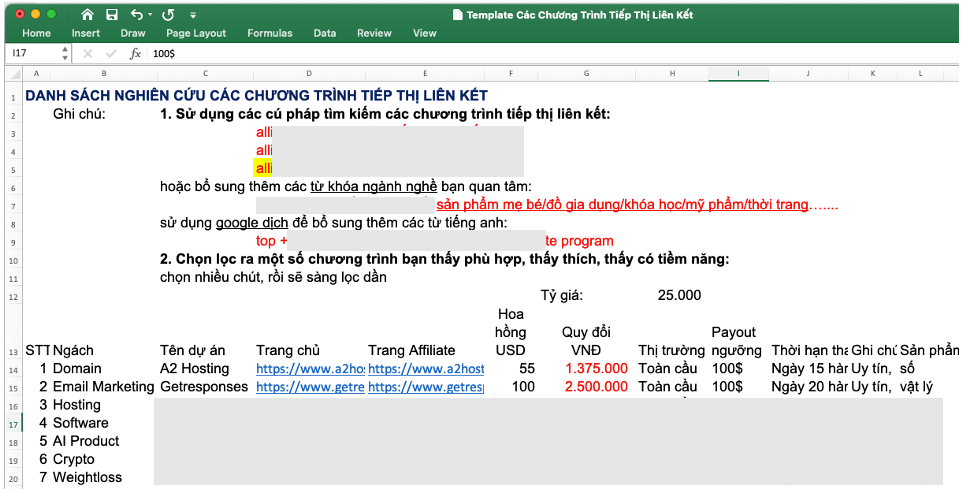Open the Review tab
Image resolution: width=964 pixels, height=489 pixels.
click(x=374, y=33)
